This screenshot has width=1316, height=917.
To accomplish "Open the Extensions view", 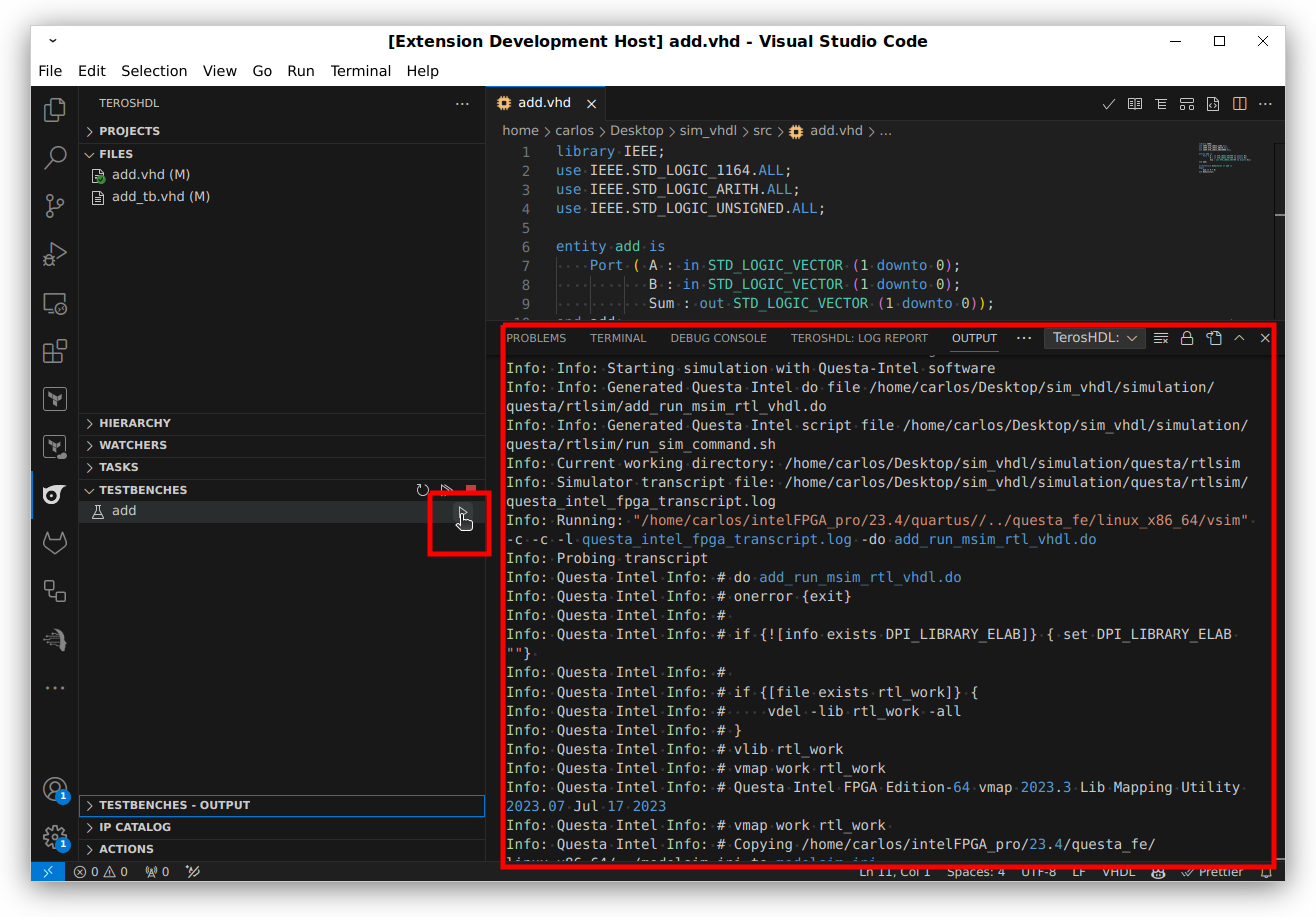I will (x=55, y=351).
